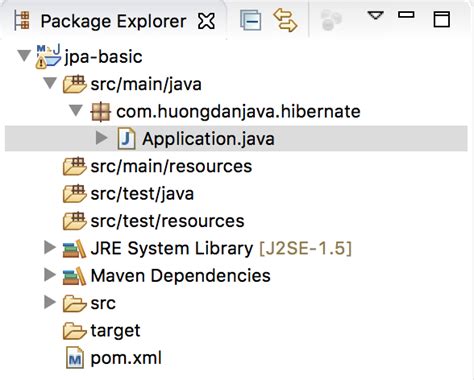The image size is (474, 380).
Task: Minimize the Package Explorer view
Action: coord(406,15)
